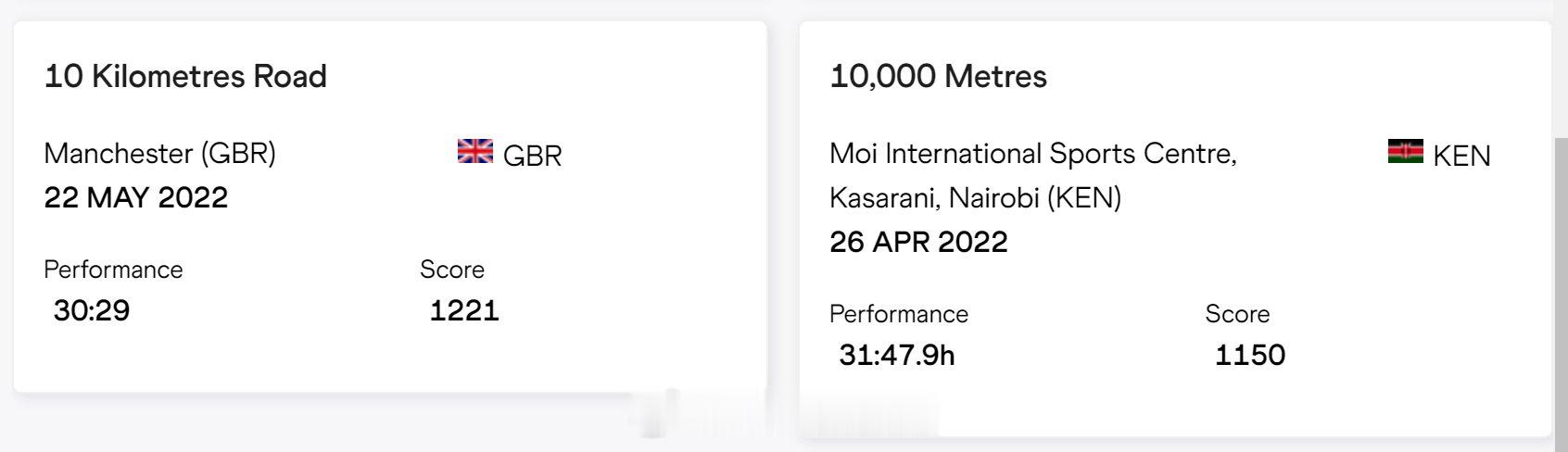Click the Performance label in road card
The image size is (1568, 452).
pyautogui.click(x=113, y=270)
